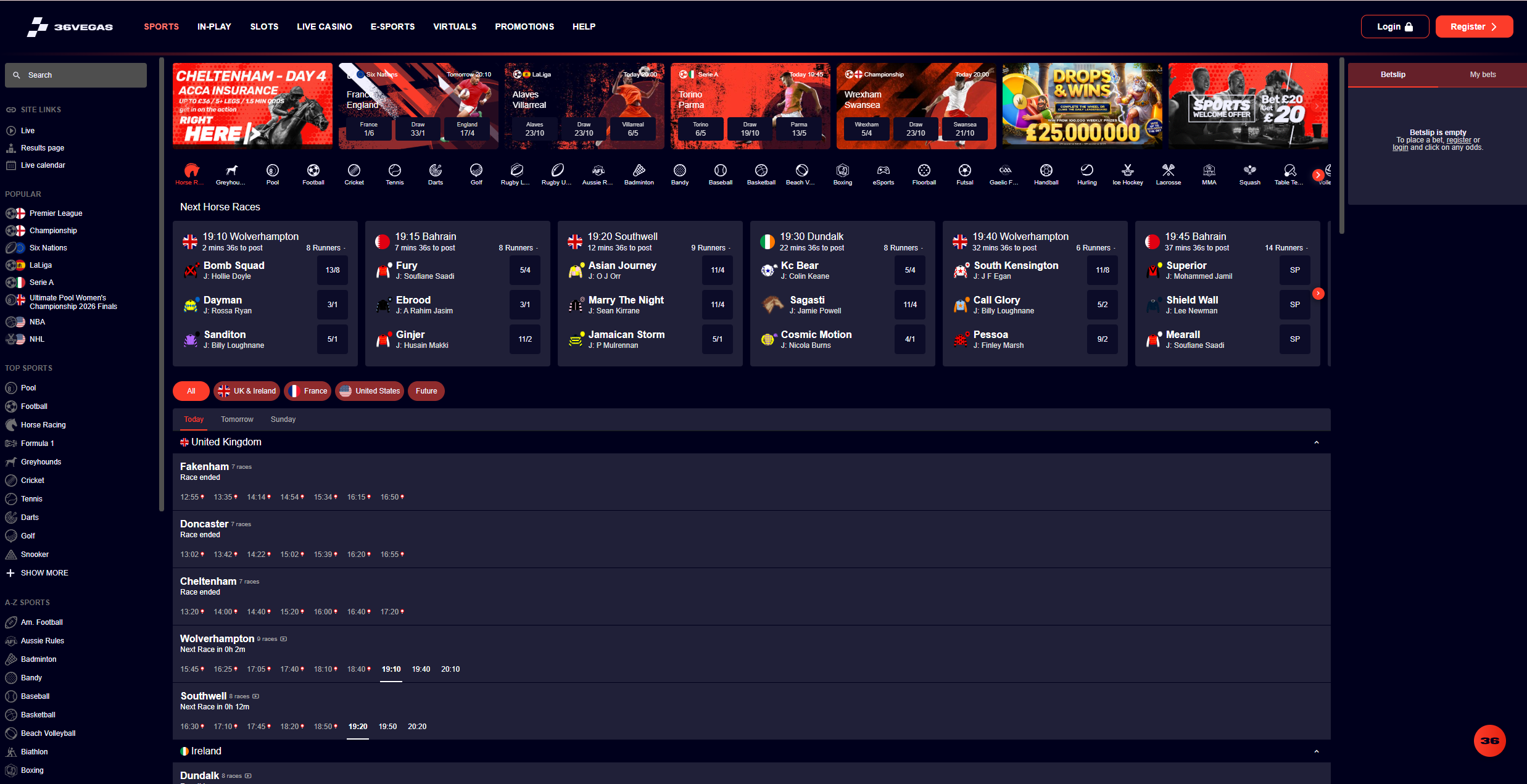Click the Login button
Image resolution: width=1527 pixels, height=784 pixels.
pyautogui.click(x=1395, y=27)
